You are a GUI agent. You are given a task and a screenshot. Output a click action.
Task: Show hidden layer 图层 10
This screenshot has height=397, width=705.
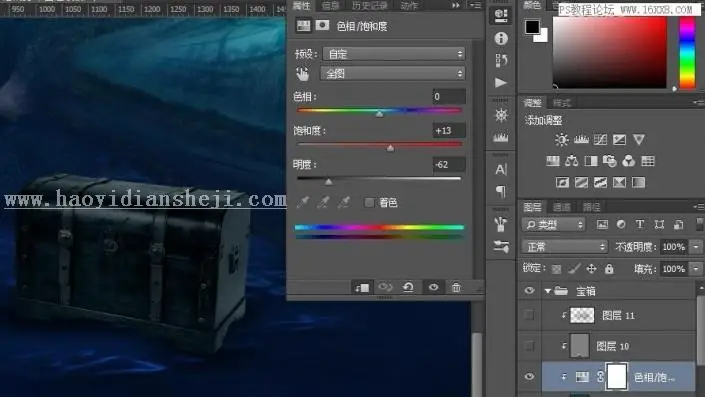pyautogui.click(x=530, y=346)
